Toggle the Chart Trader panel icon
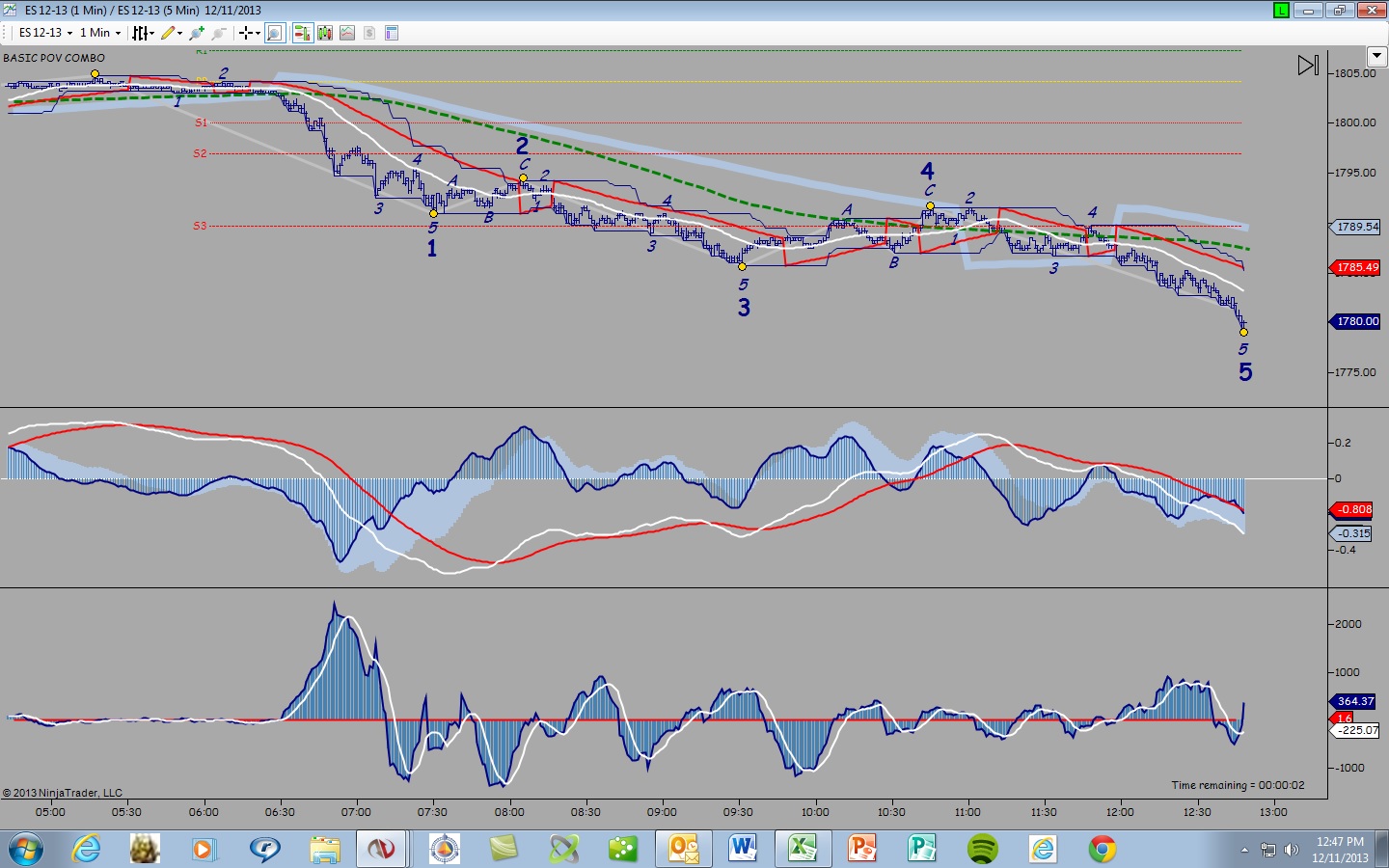 pyautogui.click(x=303, y=33)
